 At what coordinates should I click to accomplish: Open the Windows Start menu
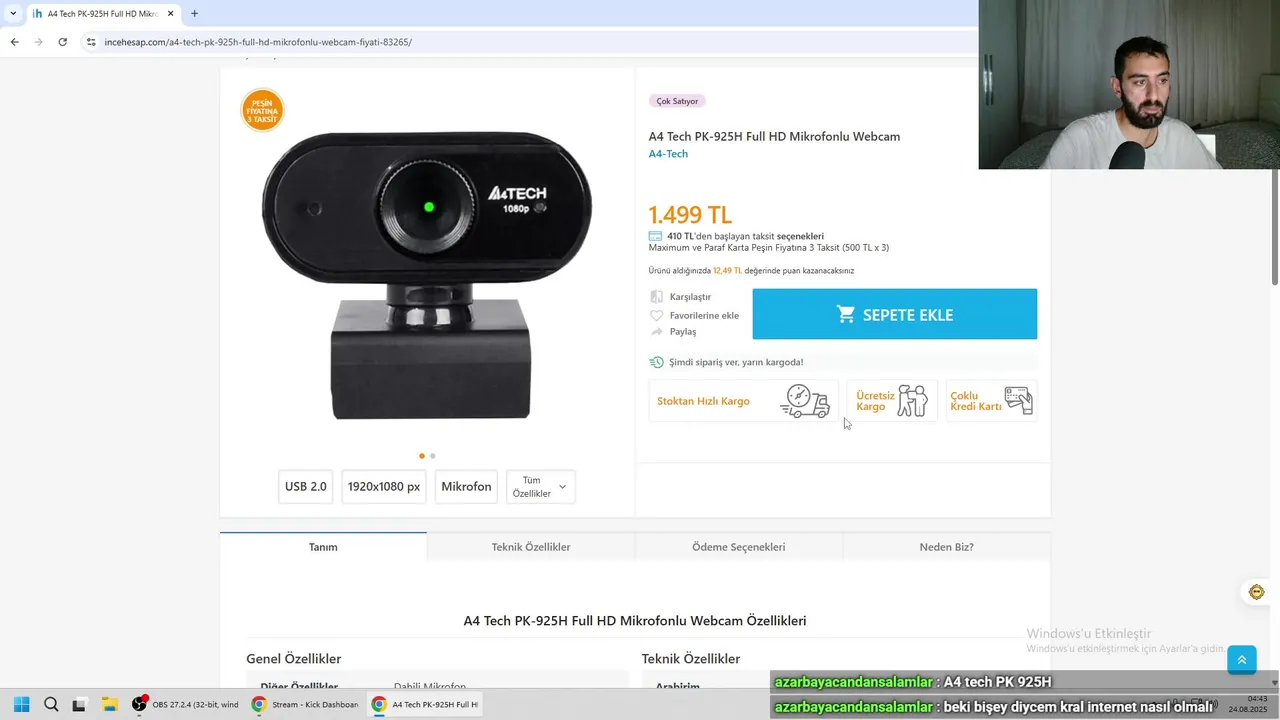pos(21,704)
